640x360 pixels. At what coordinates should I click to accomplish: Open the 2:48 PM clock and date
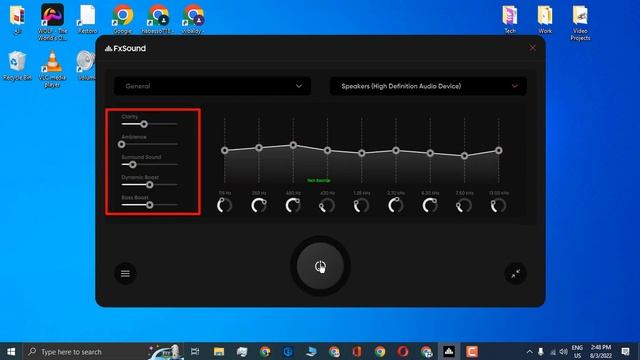point(601,351)
